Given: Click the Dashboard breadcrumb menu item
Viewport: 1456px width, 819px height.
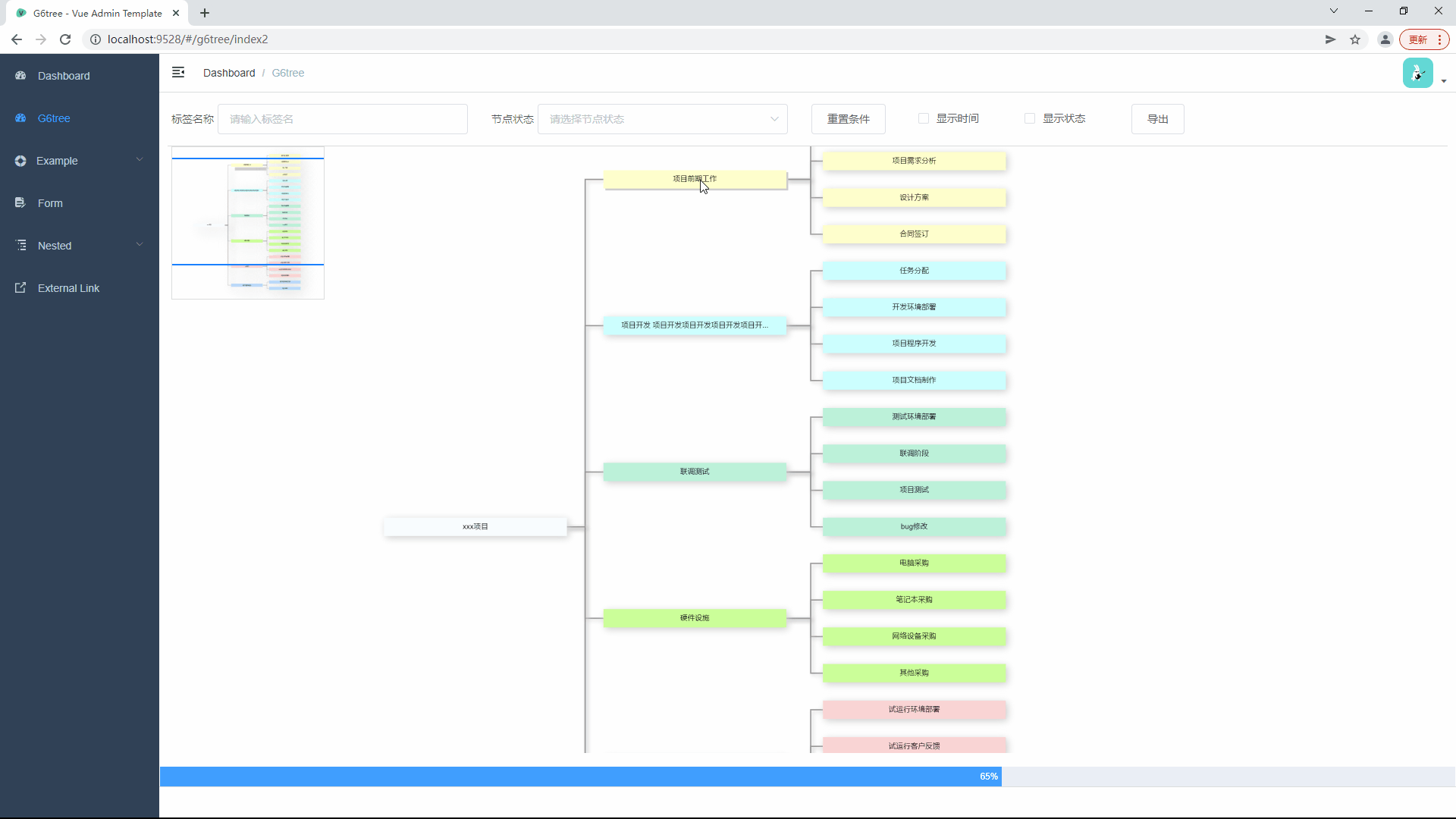Looking at the screenshot, I should click(x=229, y=73).
